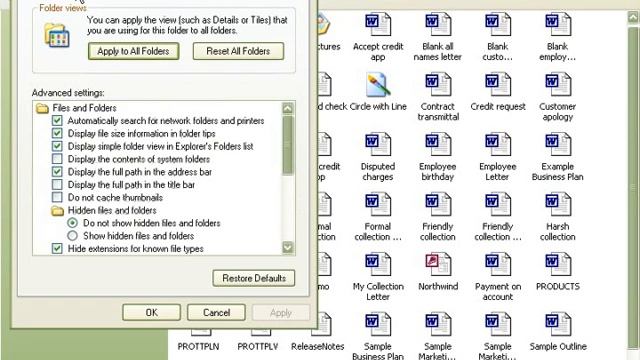Uncheck Display the full path in the address bar

point(57,172)
